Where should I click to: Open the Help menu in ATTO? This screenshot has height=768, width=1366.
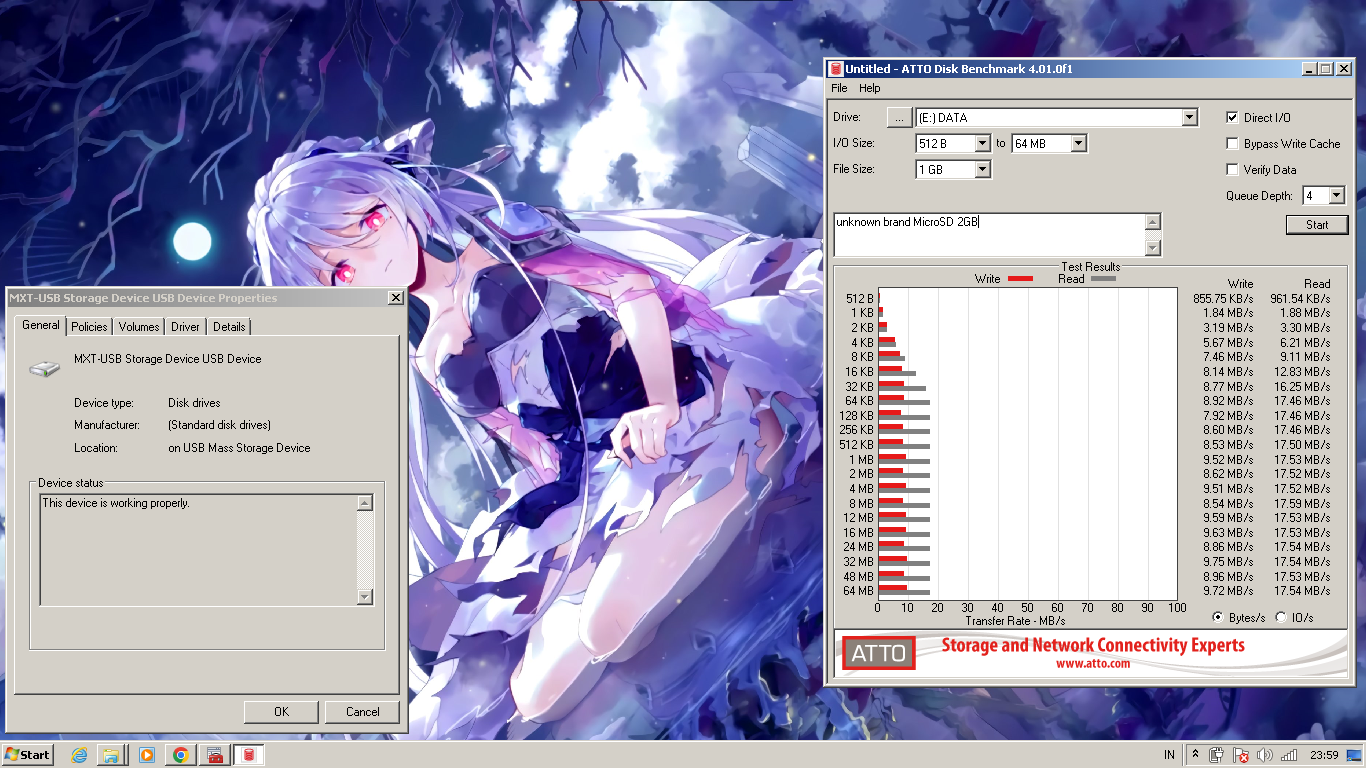coord(870,88)
